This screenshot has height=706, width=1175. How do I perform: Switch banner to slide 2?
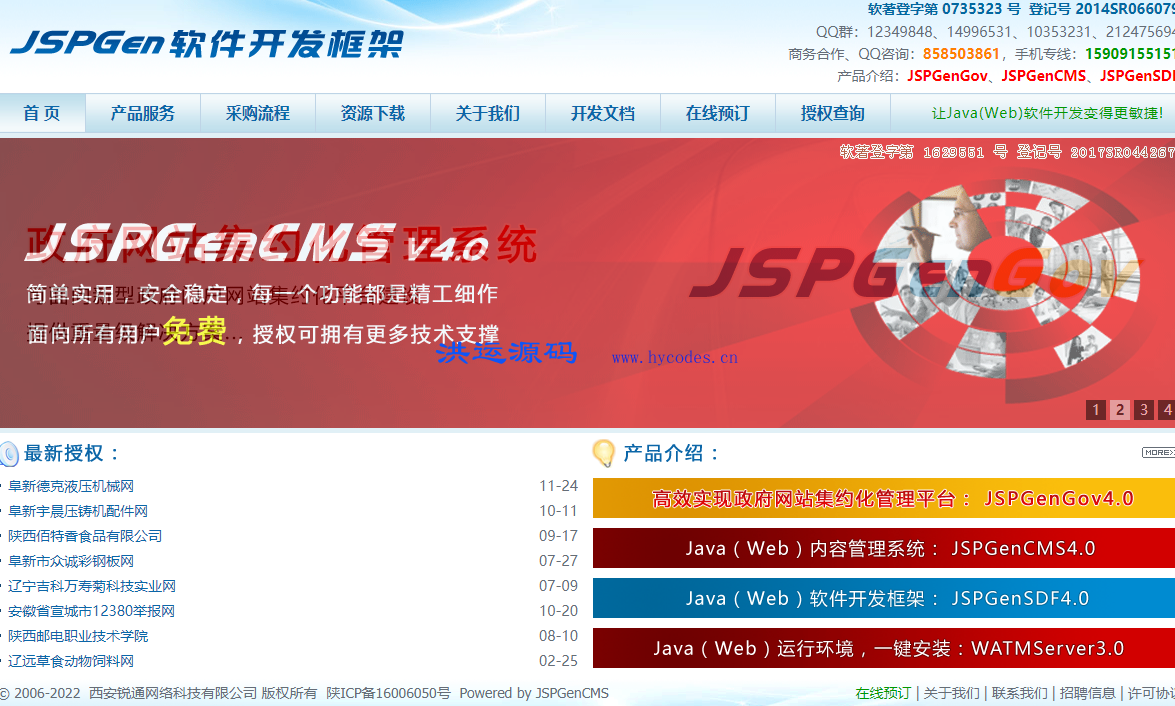1120,409
